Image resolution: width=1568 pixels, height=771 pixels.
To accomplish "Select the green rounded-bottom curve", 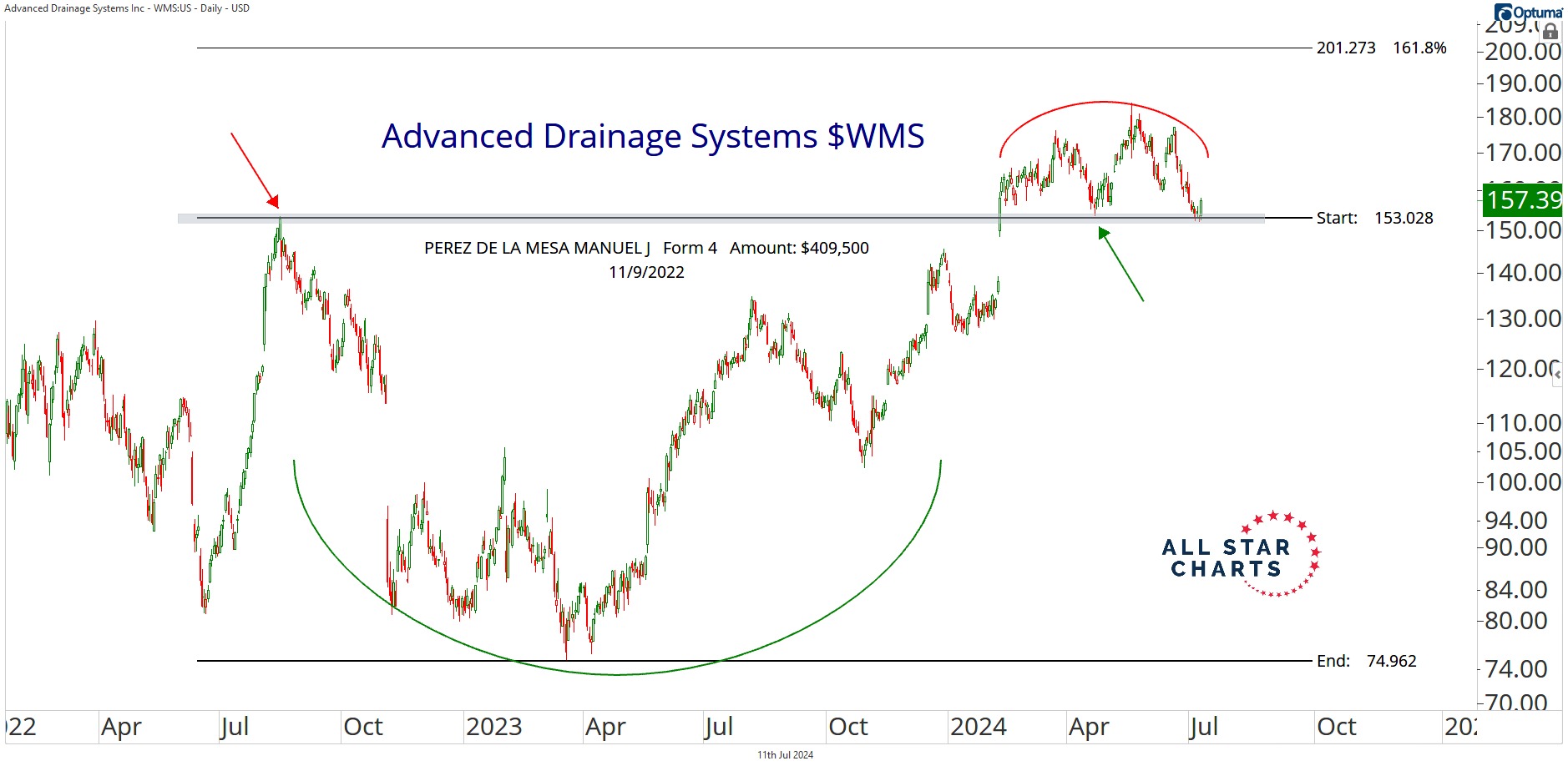I will 618,673.
